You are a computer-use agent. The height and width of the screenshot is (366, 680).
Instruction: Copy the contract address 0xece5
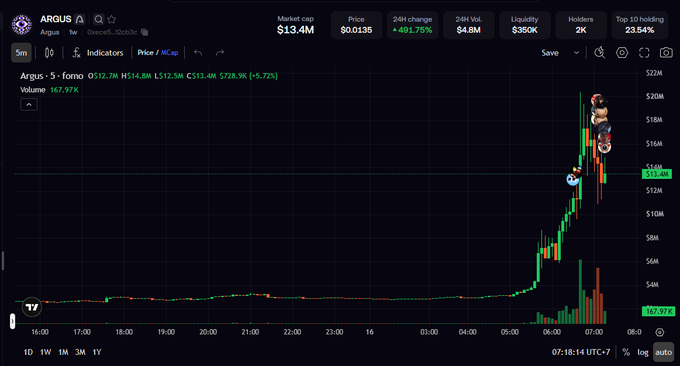[145, 32]
